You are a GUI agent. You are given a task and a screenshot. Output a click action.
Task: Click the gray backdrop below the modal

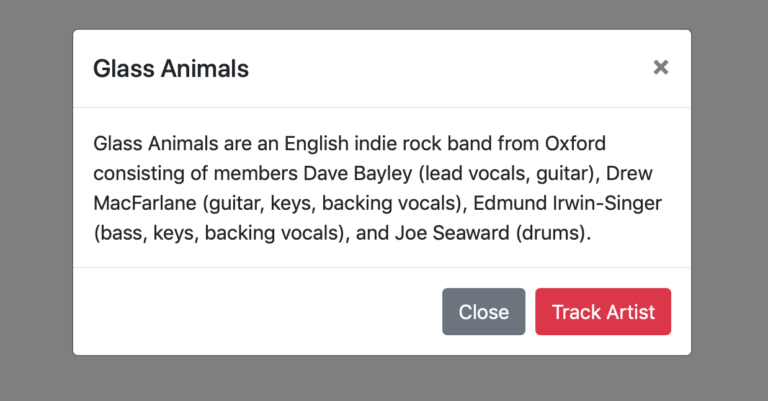click(x=382, y=378)
